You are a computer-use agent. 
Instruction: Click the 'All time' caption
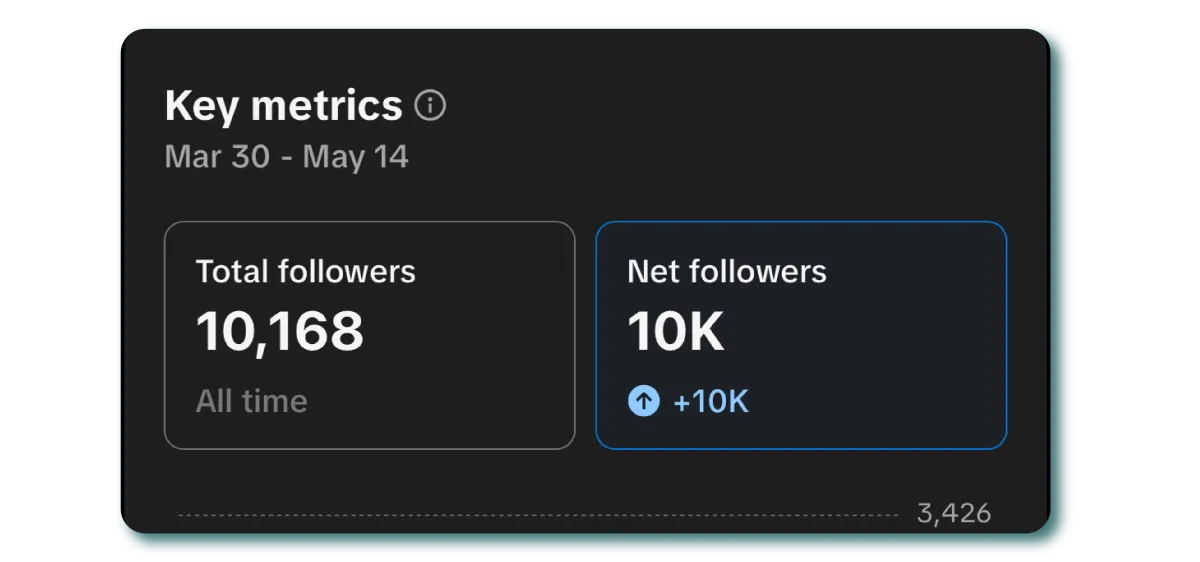(252, 402)
